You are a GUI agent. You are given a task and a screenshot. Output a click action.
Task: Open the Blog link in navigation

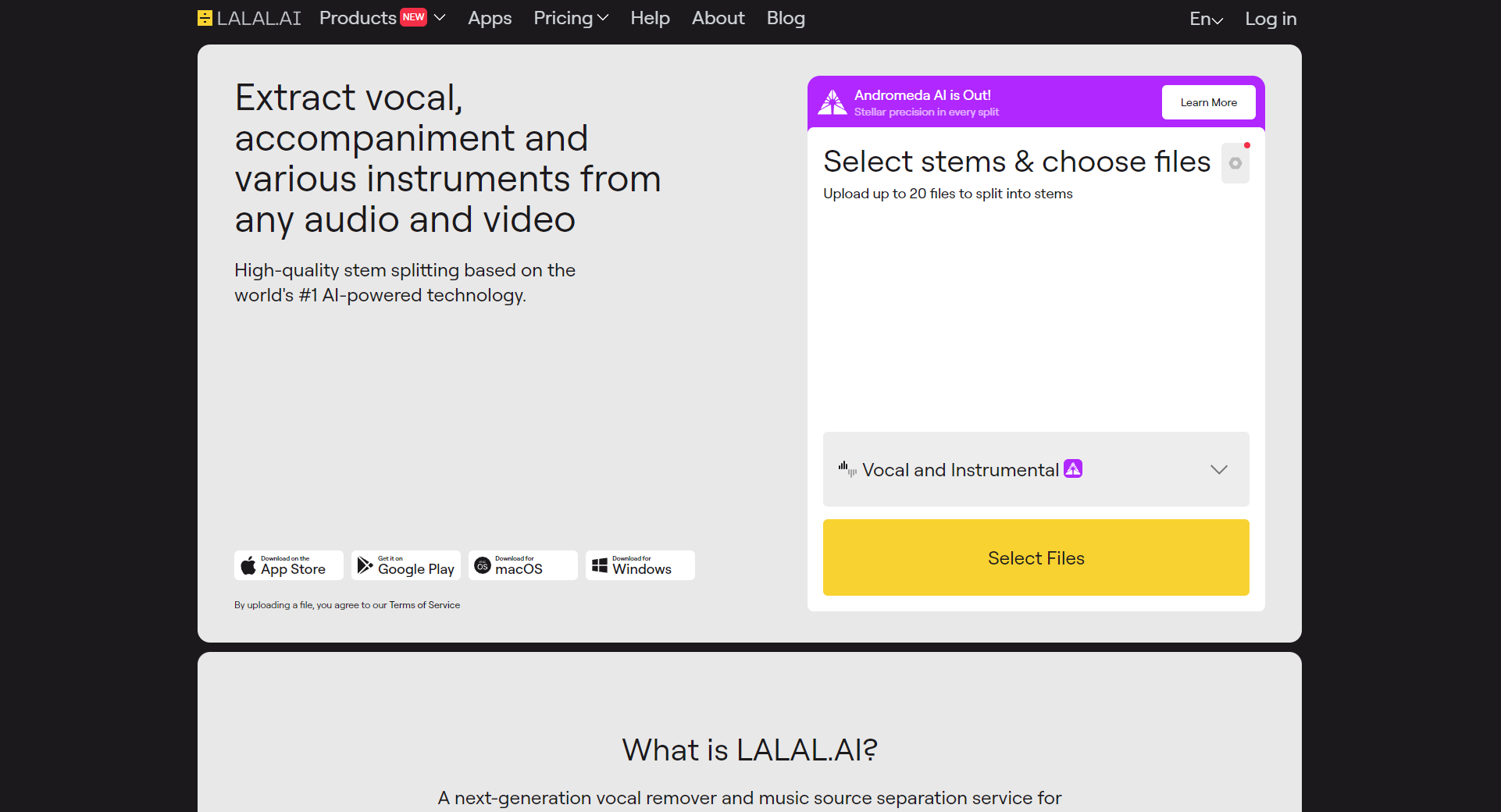click(x=786, y=18)
